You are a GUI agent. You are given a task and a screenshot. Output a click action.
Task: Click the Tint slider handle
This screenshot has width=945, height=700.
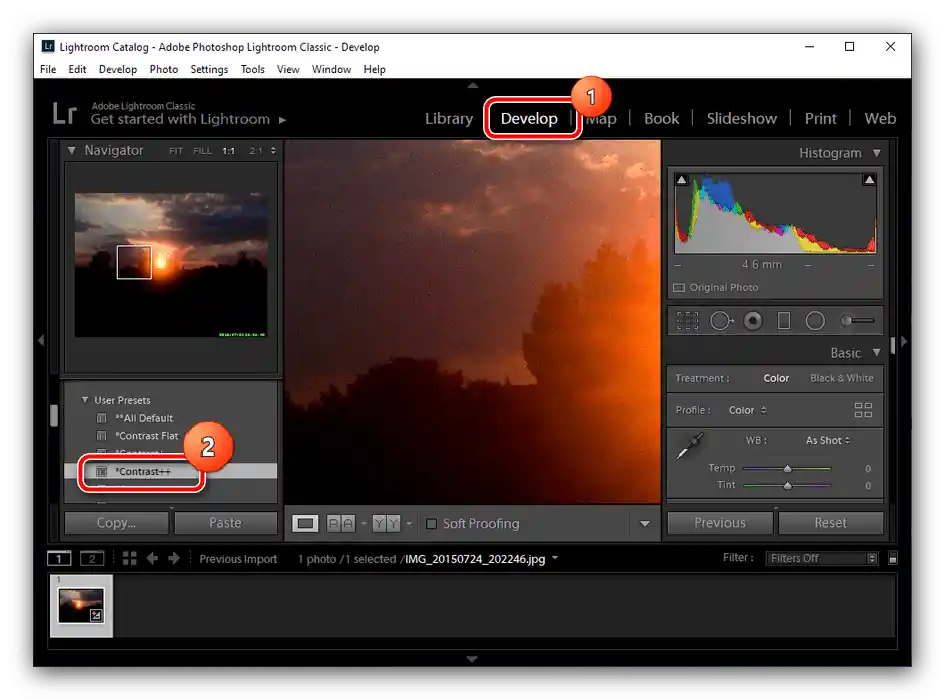[x=787, y=485]
